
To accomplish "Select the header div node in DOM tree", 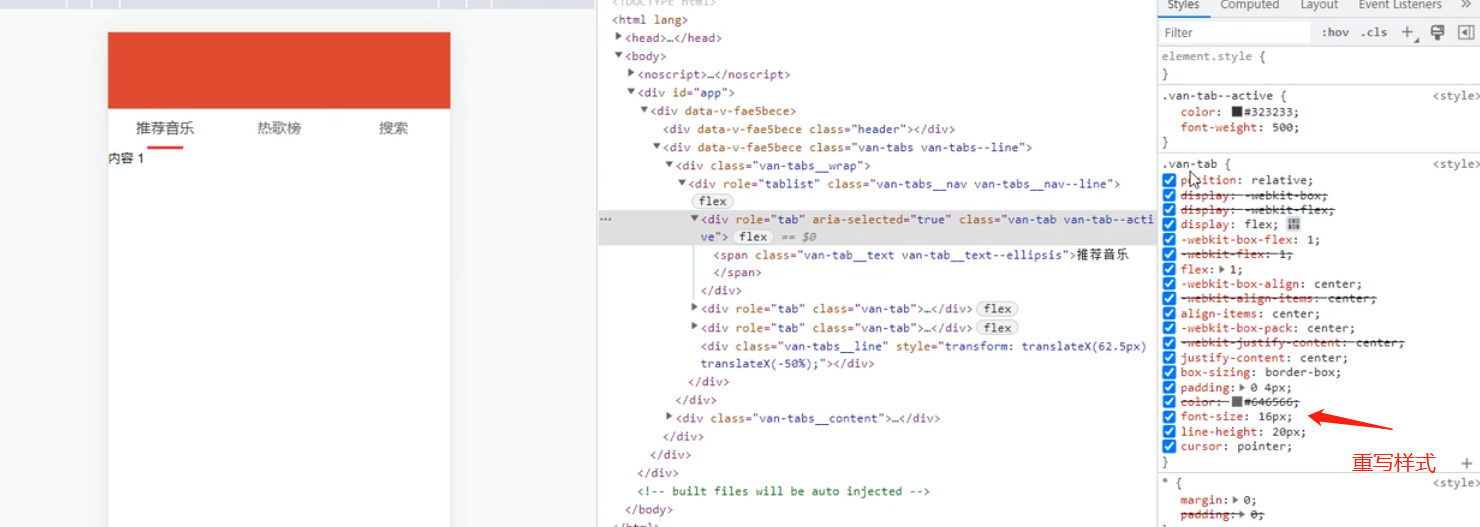I will point(809,129).
